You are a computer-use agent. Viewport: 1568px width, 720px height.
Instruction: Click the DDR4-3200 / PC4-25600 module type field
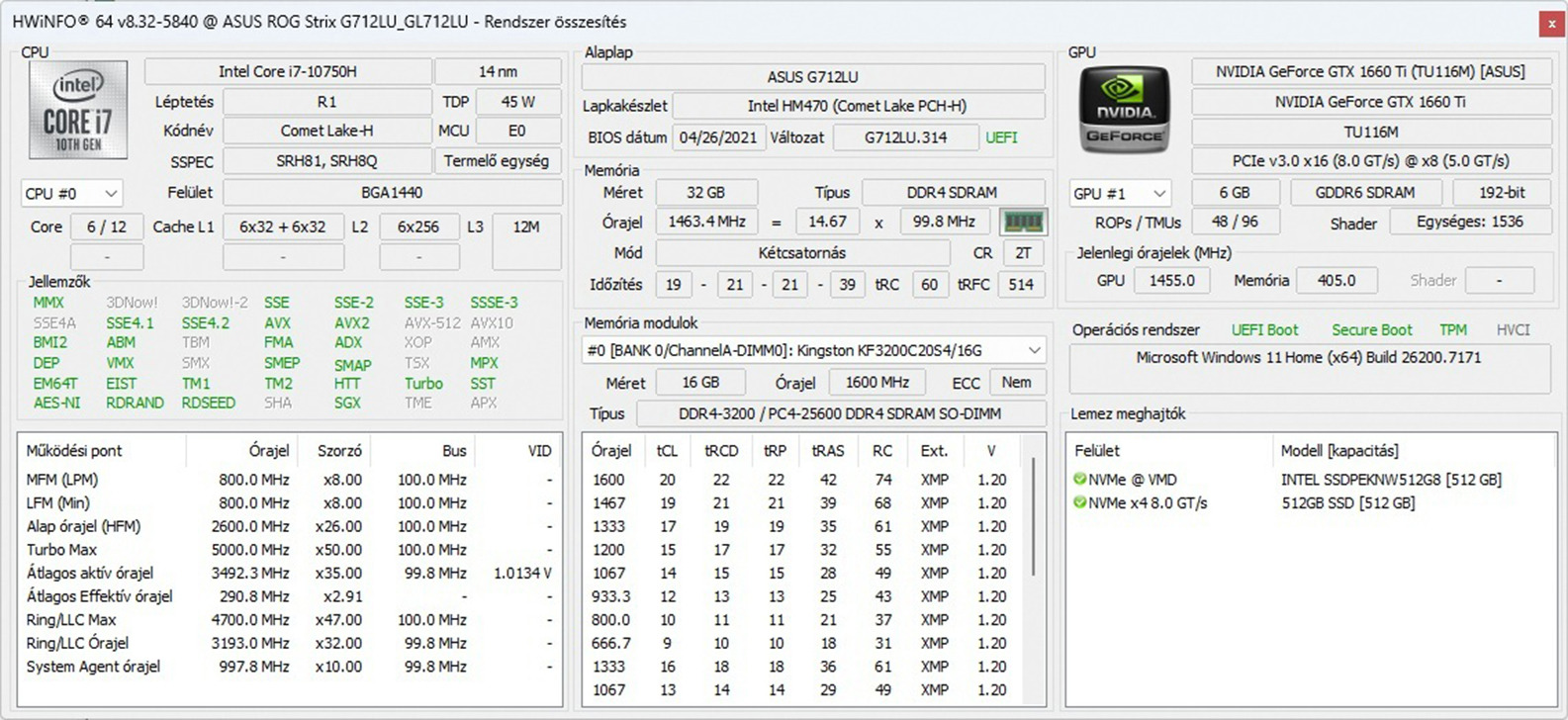[840, 414]
